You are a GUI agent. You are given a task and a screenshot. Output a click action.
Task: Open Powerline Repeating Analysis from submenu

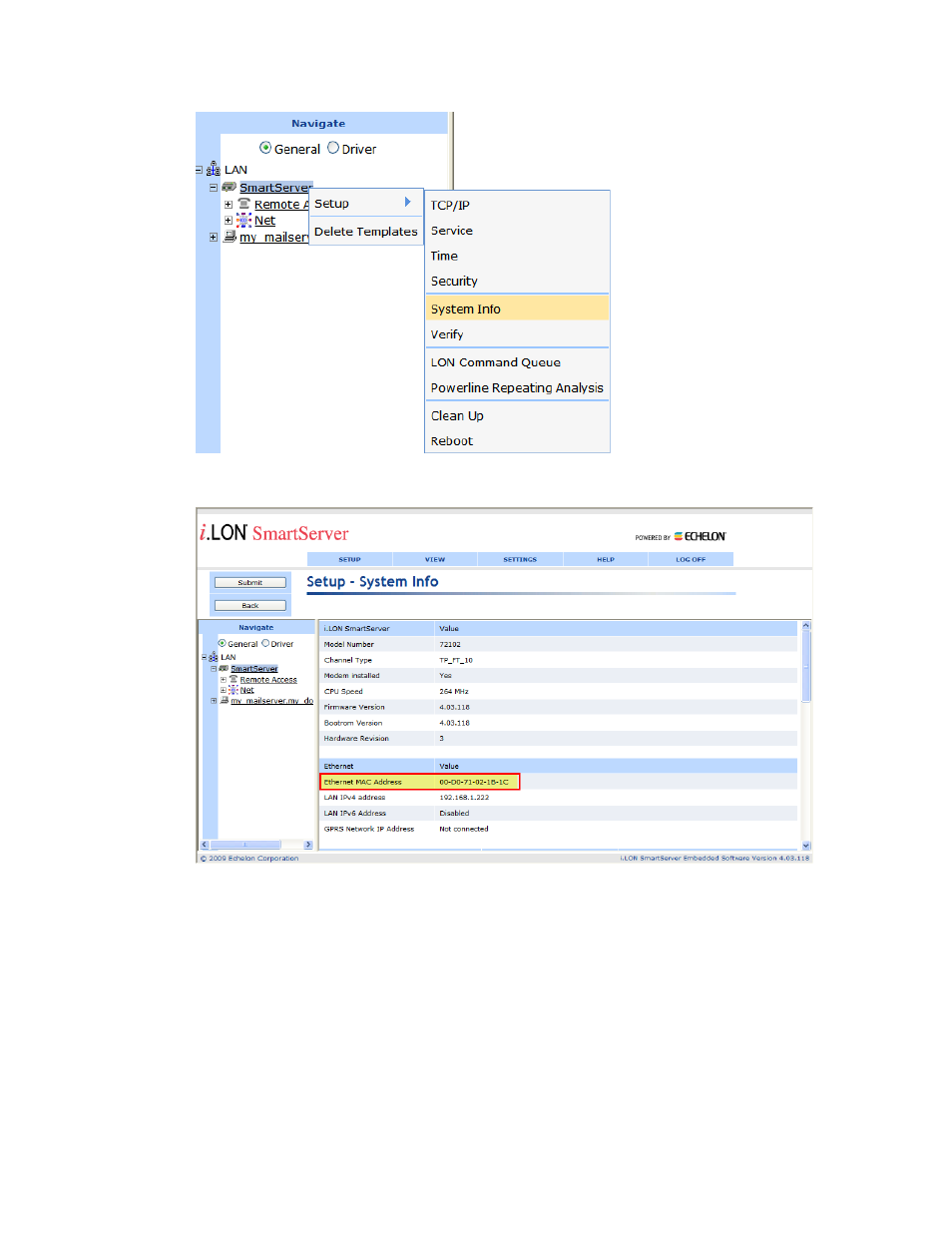point(517,387)
